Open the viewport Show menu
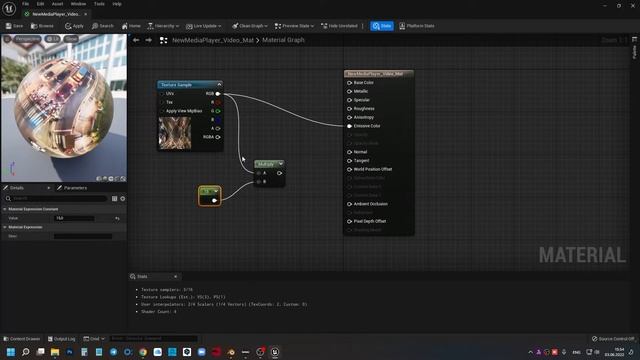The width and height of the screenshot is (640, 360). point(71,39)
